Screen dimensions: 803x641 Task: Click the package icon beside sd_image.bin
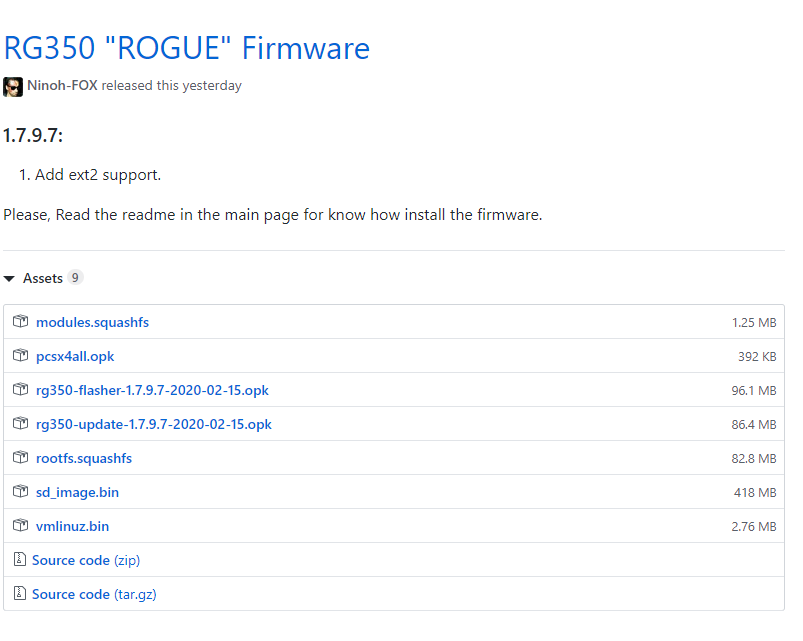coord(20,491)
